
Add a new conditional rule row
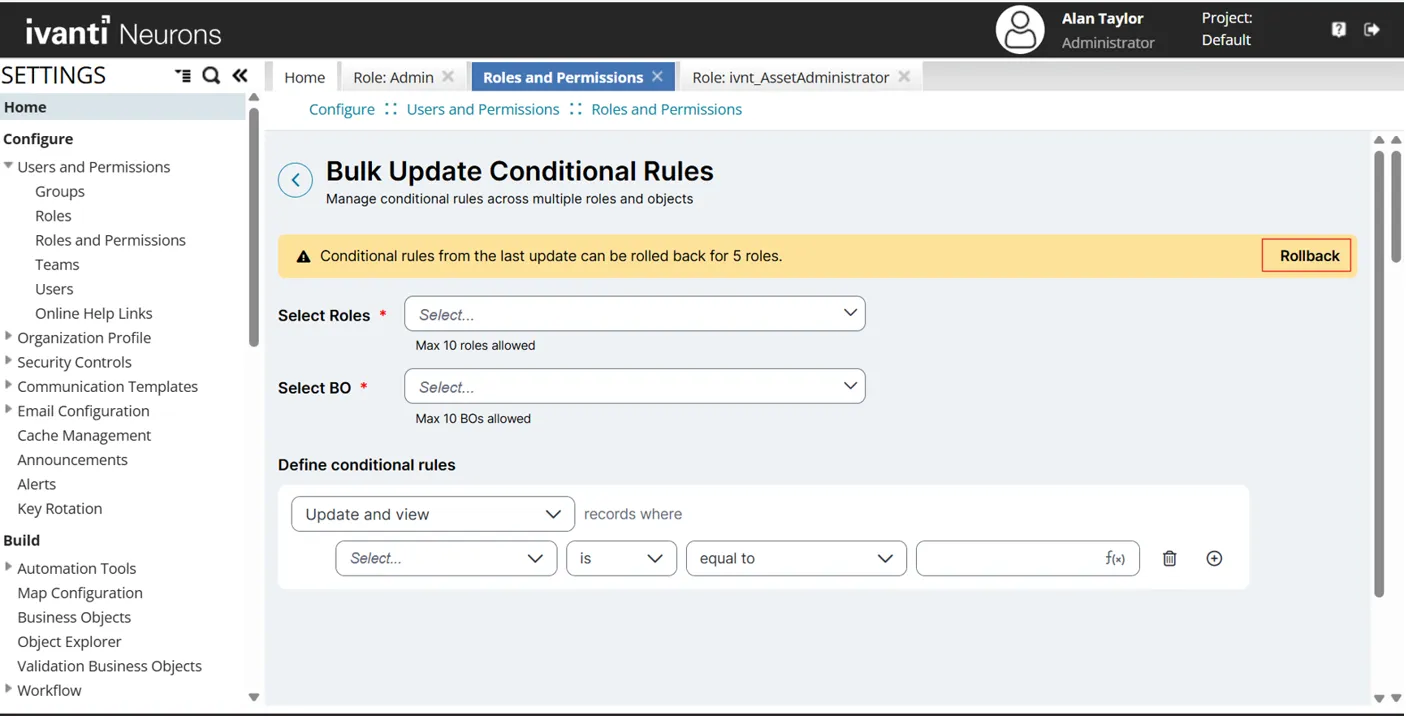tap(1214, 559)
